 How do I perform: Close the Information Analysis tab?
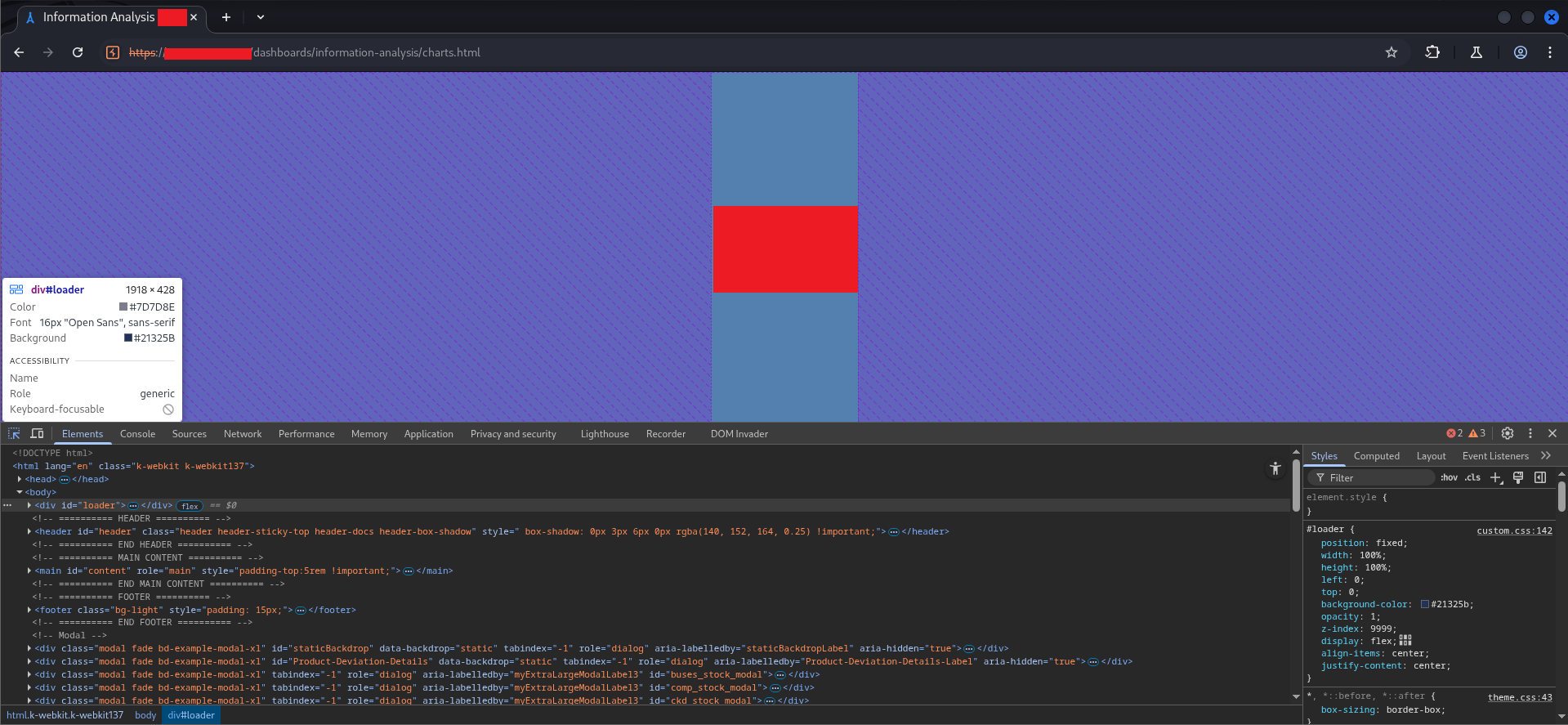[194, 17]
